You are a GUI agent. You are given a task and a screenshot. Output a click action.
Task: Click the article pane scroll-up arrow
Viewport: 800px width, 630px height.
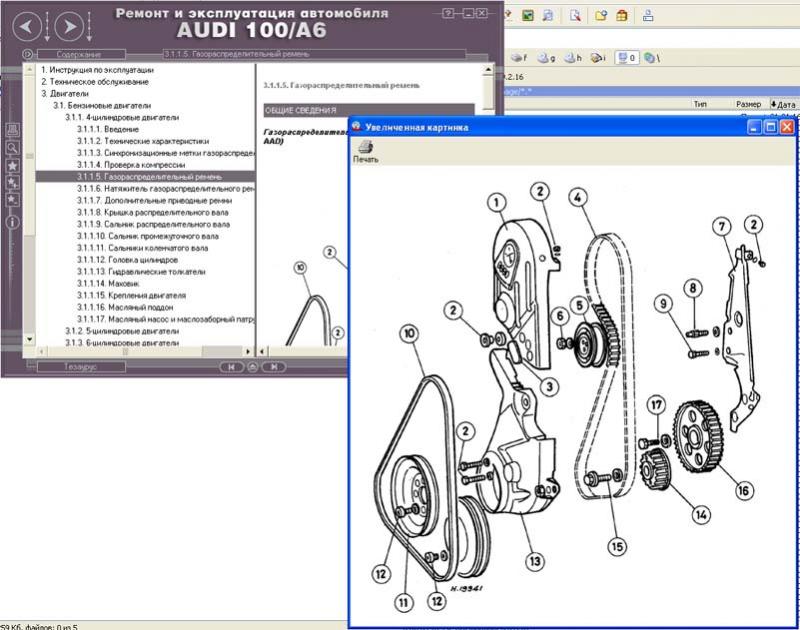(x=488, y=69)
